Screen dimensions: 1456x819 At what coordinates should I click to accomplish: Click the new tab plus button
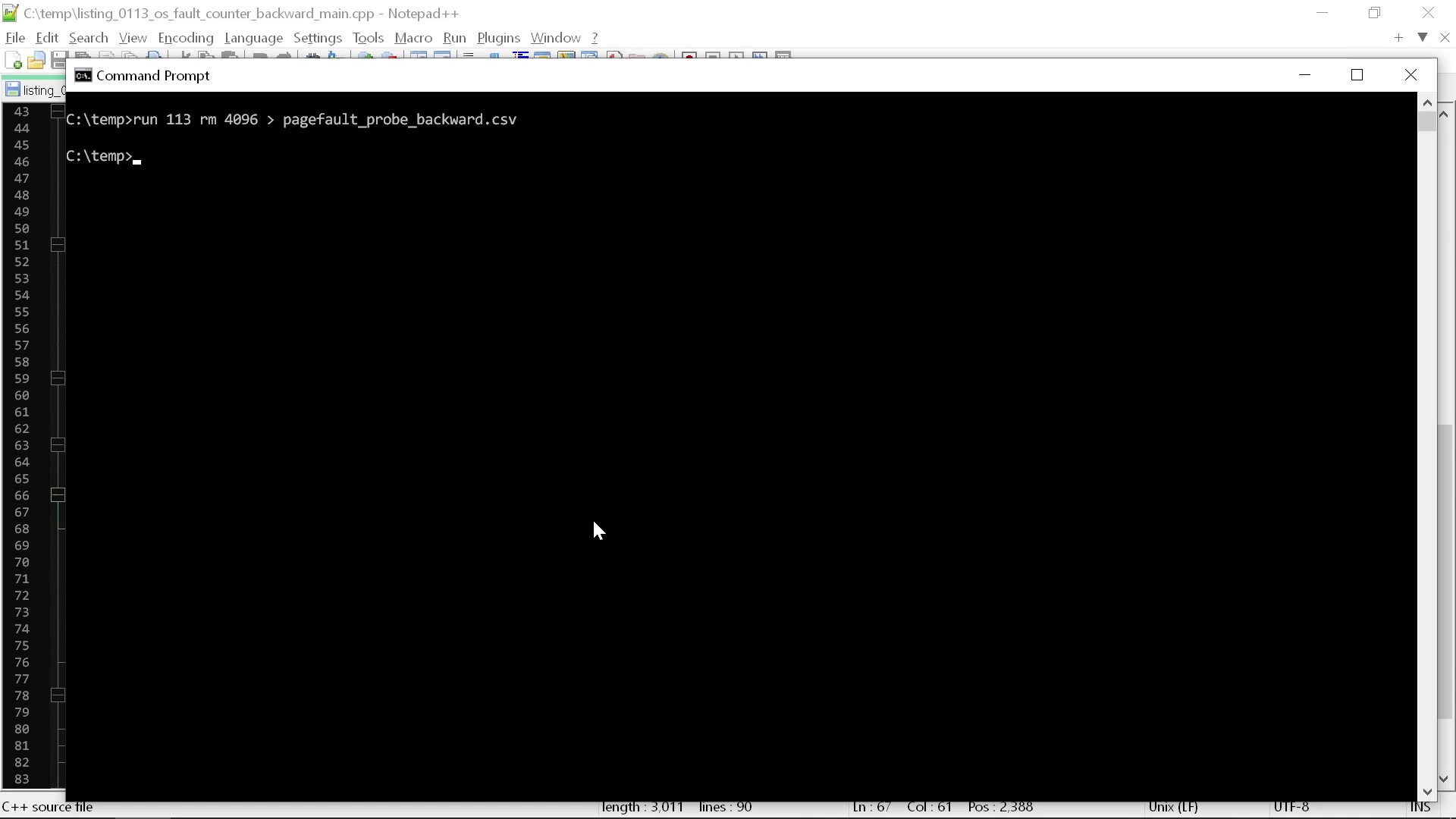pyautogui.click(x=1398, y=37)
